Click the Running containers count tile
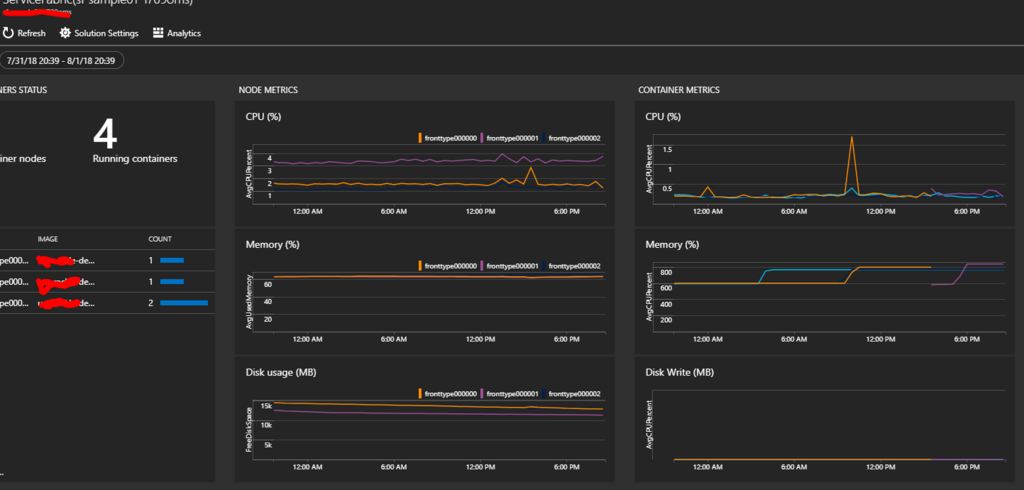The image size is (1024, 490). click(x=135, y=142)
